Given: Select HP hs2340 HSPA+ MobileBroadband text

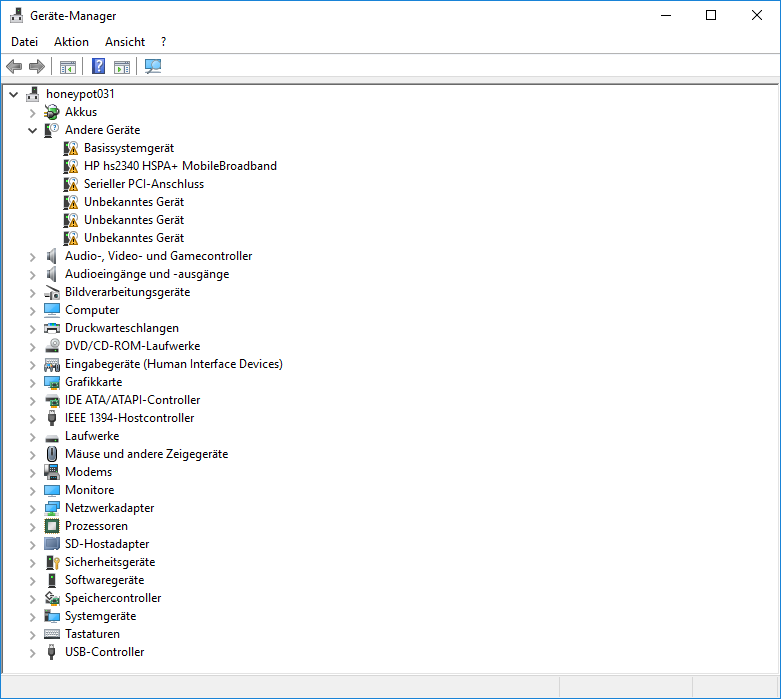Looking at the screenshot, I should (x=180, y=166).
